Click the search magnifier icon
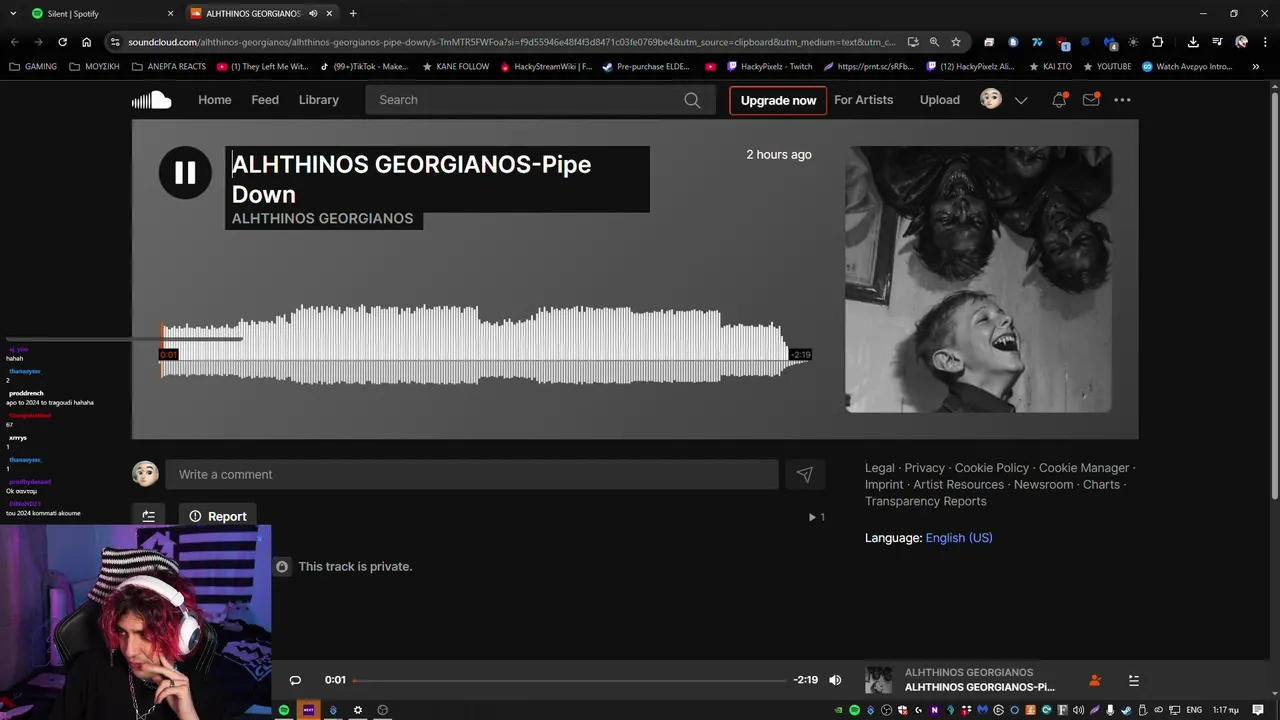 692,100
